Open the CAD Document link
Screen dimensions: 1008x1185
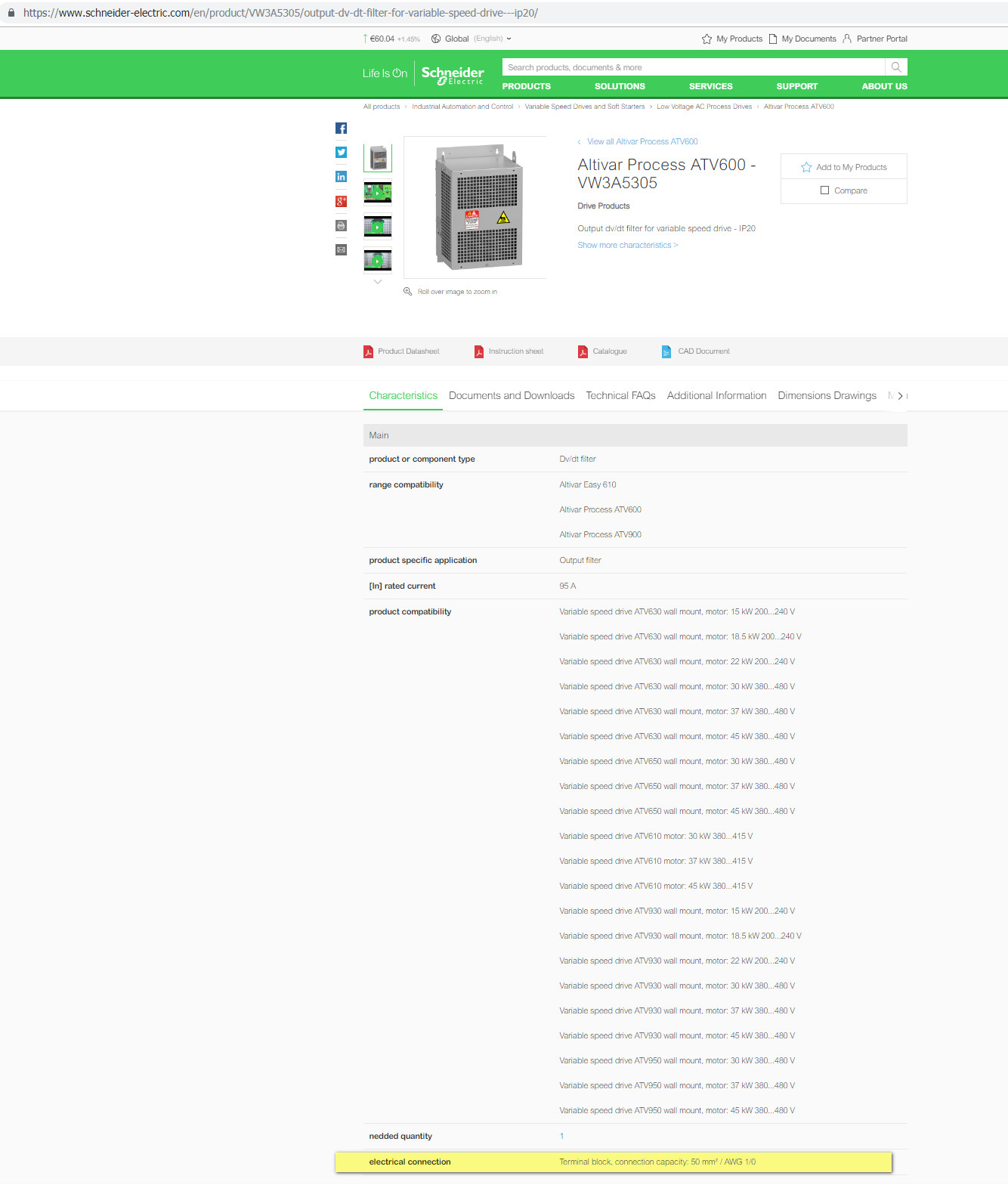tap(704, 351)
